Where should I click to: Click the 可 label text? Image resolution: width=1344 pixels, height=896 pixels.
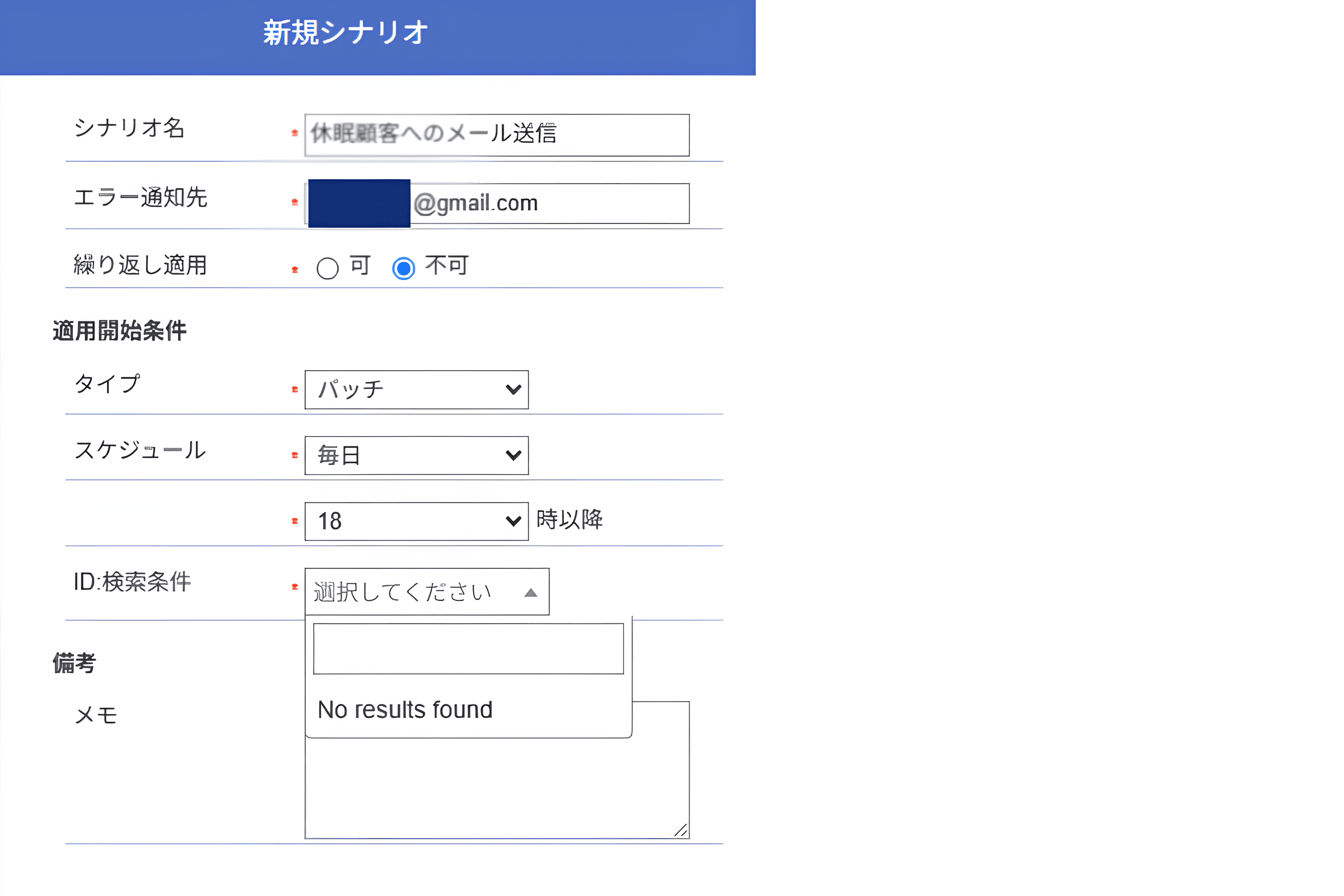(x=361, y=265)
